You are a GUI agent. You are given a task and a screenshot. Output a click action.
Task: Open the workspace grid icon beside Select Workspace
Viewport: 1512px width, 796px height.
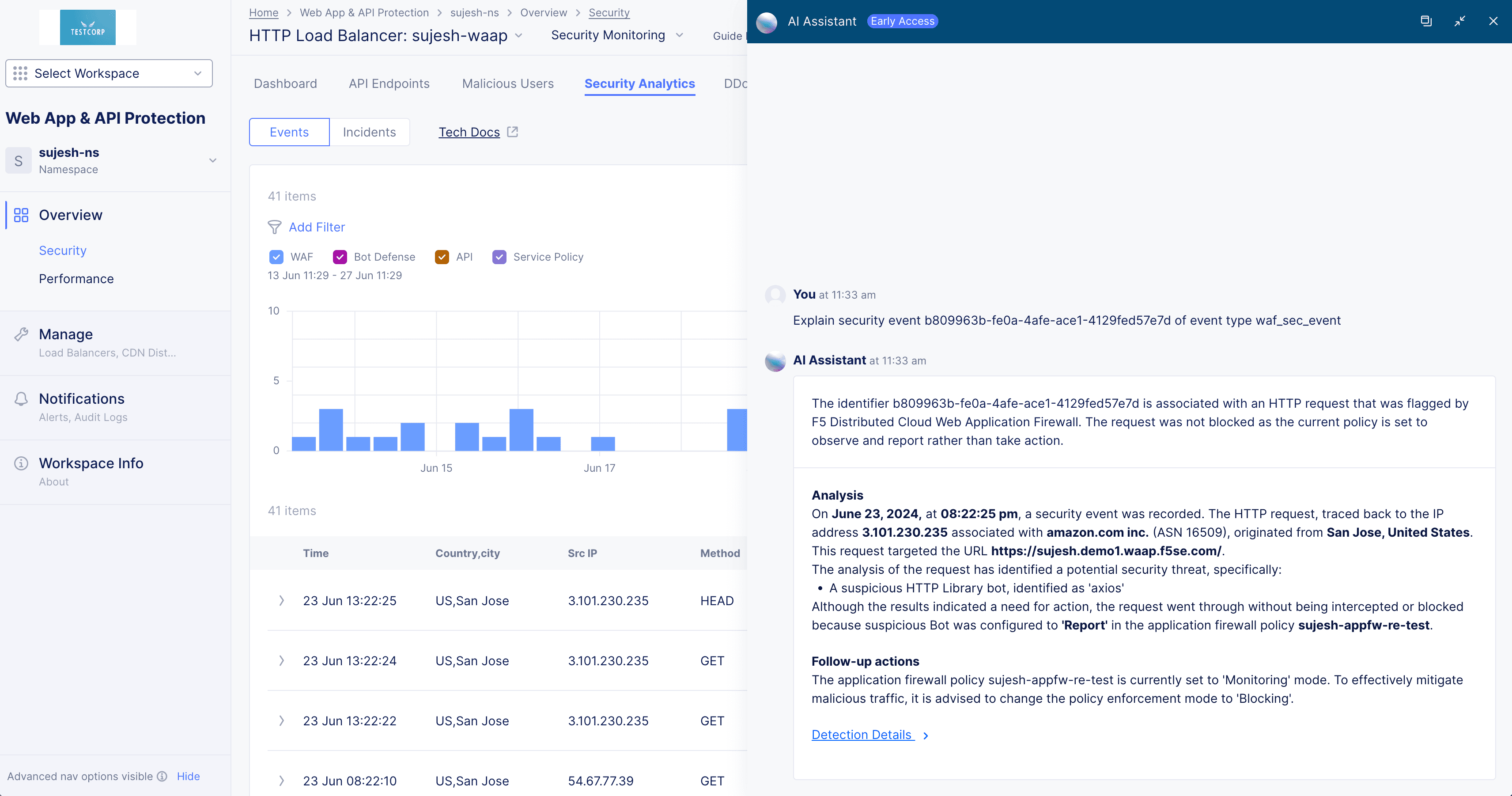click(x=21, y=73)
